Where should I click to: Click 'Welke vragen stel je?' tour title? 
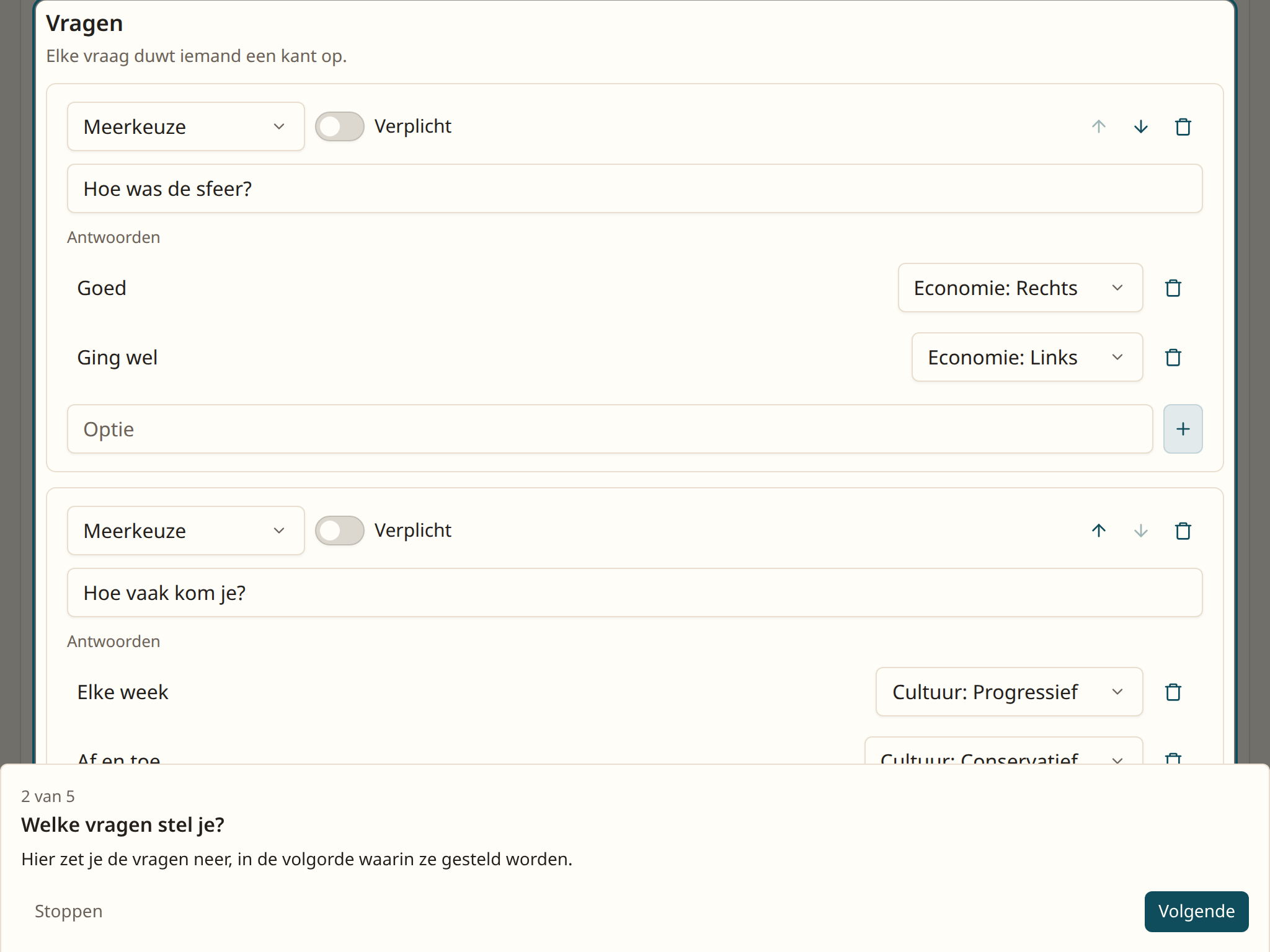pyautogui.click(x=123, y=825)
